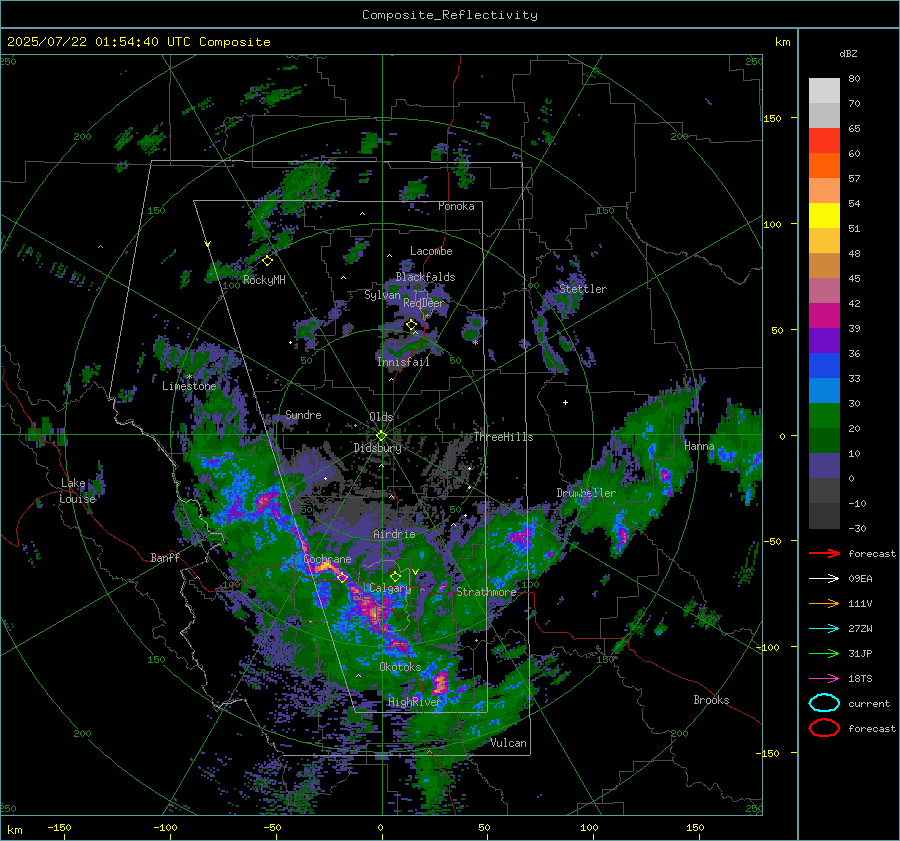The height and width of the screenshot is (841, 900).
Task: Click the Lake Louise label
Action: tap(77, 491)
